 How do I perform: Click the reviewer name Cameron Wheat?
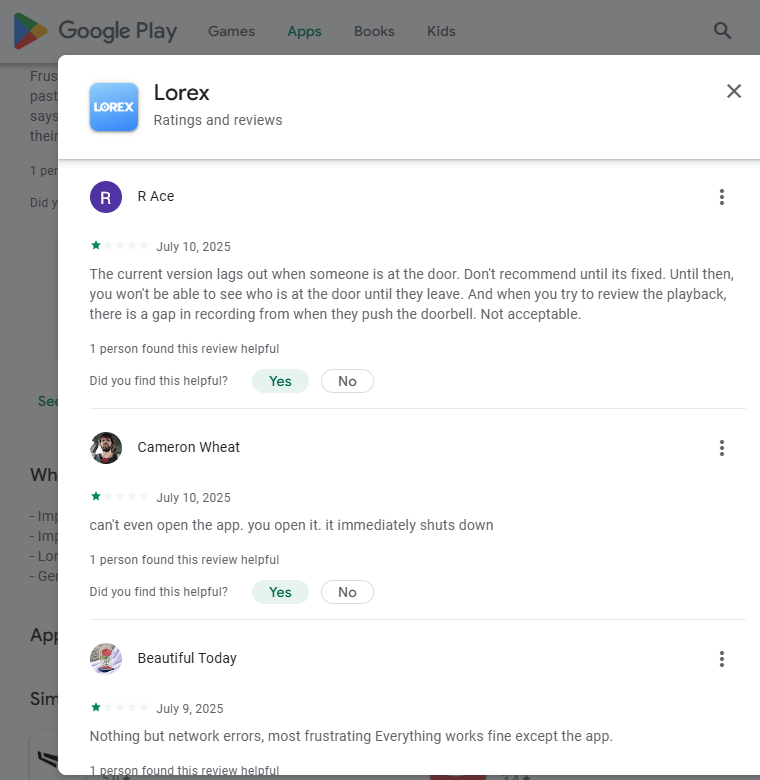click(189, 447)
